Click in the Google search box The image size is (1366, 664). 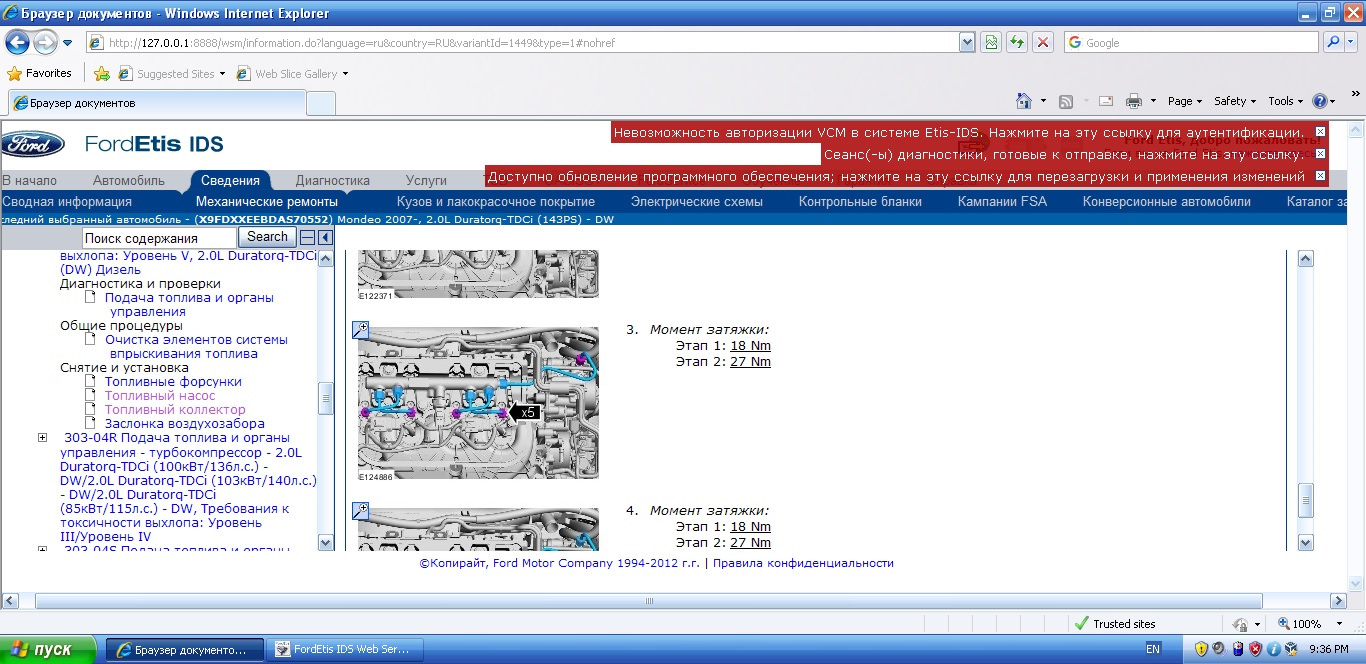1190,43
